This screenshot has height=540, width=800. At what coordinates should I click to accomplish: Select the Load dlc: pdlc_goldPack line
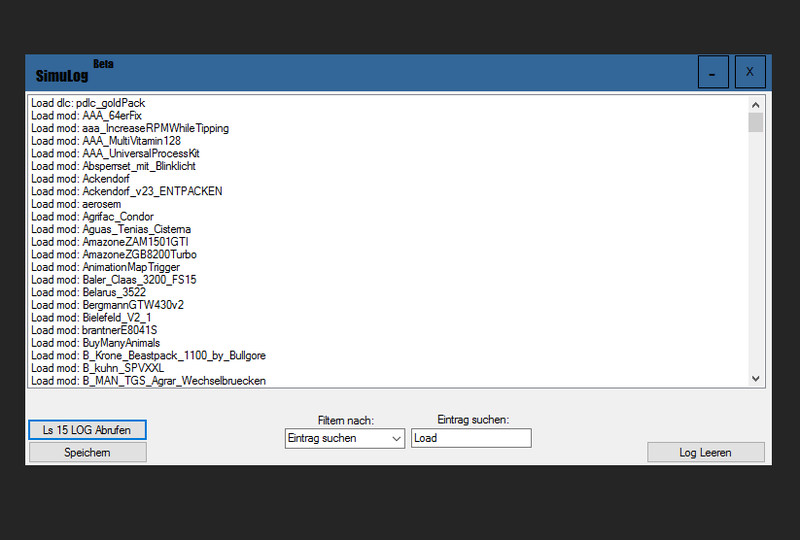tap(88, 103)
